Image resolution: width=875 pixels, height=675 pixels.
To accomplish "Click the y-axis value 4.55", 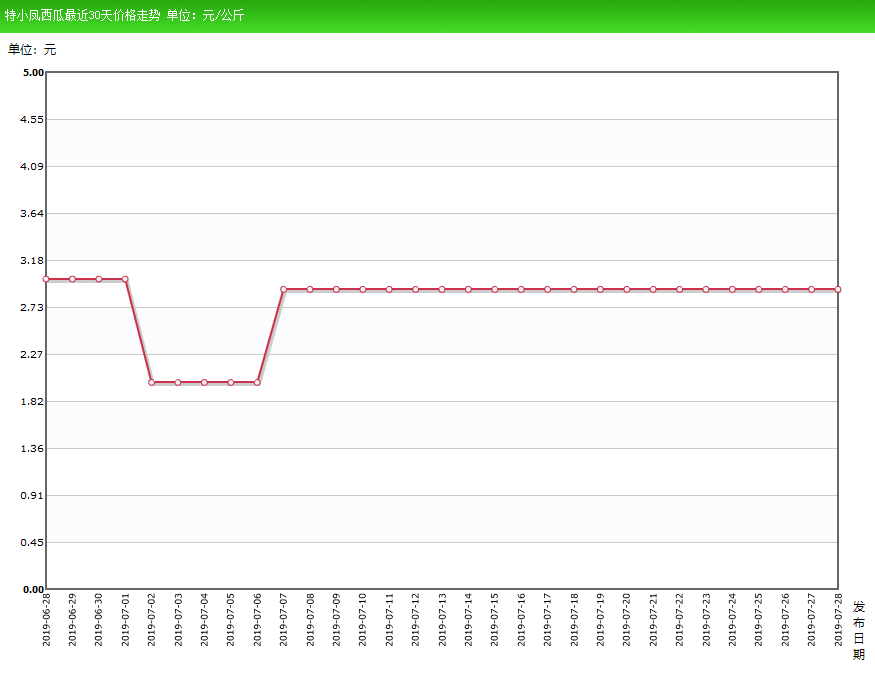I will point(32,119).
